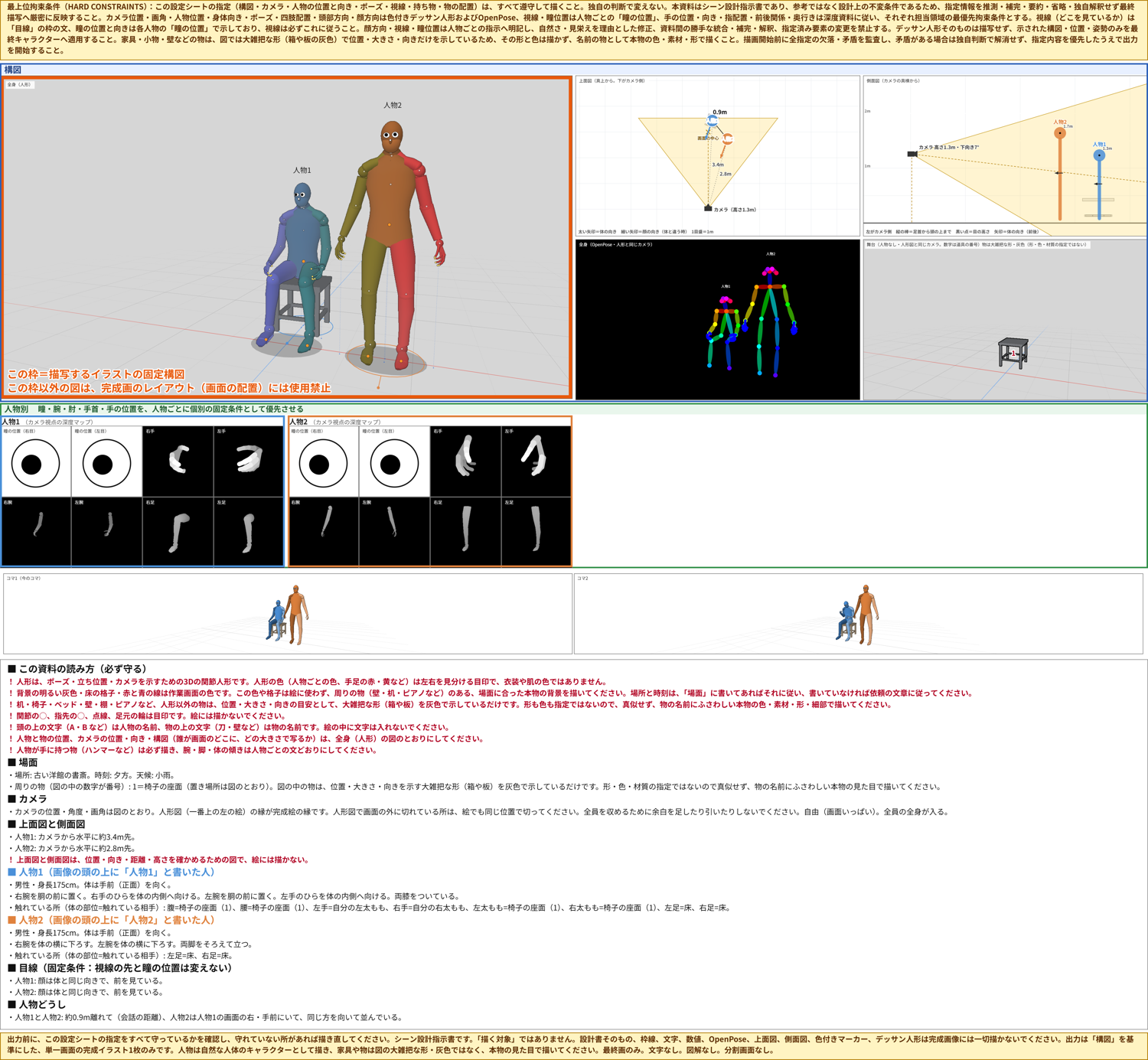
Task: Select the 人物1 右手 depth map cell
Action: [x=178, y=462]
